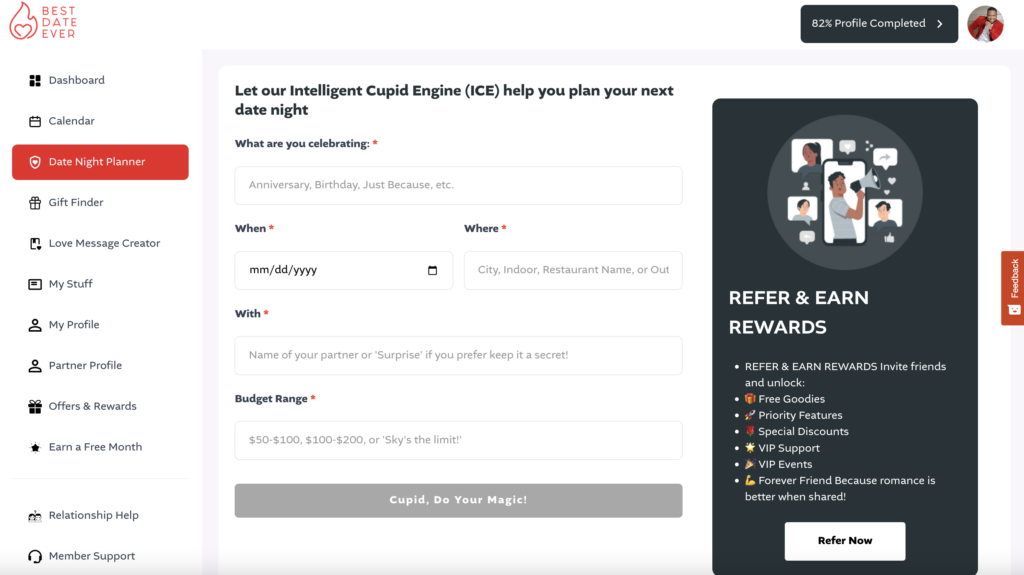Open the user avatar menu
Screen dimensions: 1024x575
pos(985,24)
